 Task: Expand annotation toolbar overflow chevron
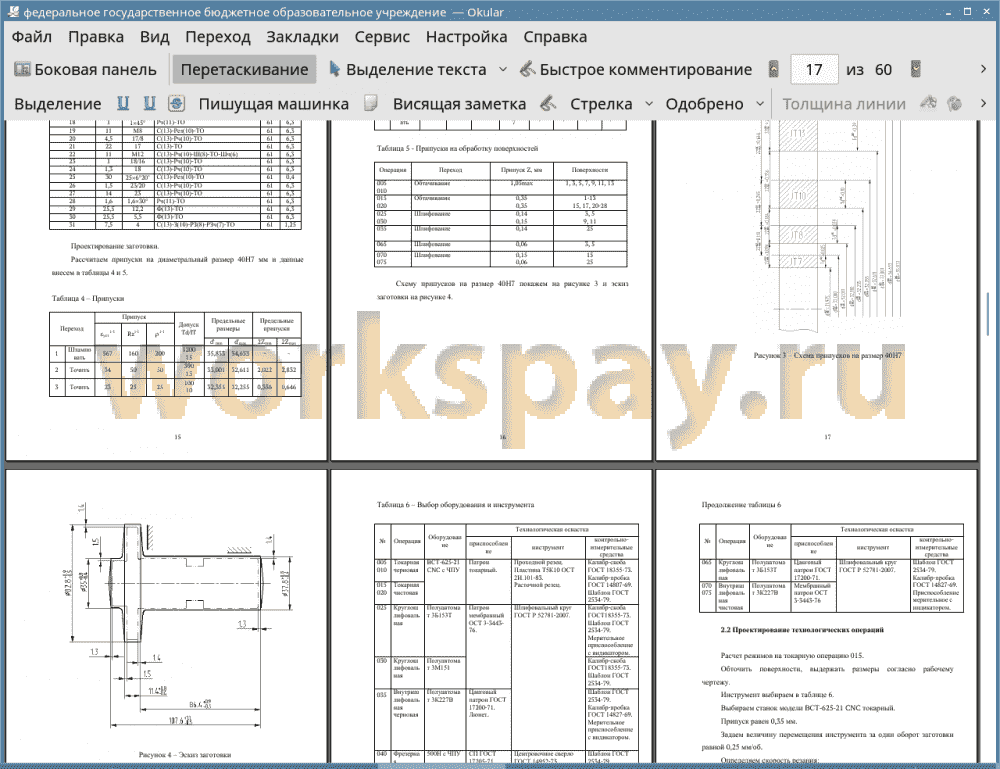point(983,103)
